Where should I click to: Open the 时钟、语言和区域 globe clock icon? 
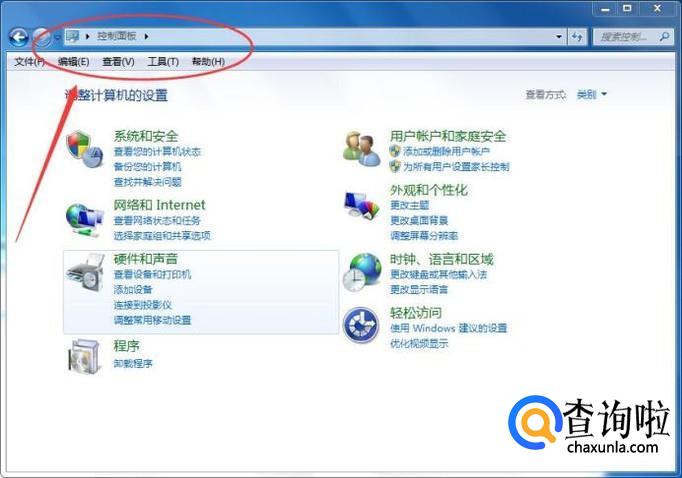[362, 272]
